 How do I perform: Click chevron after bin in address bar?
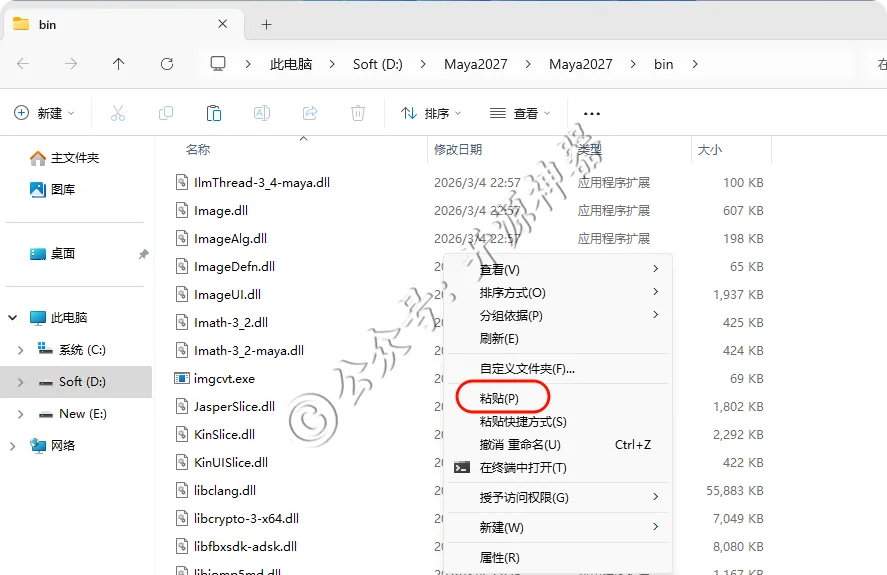point(695,65)
